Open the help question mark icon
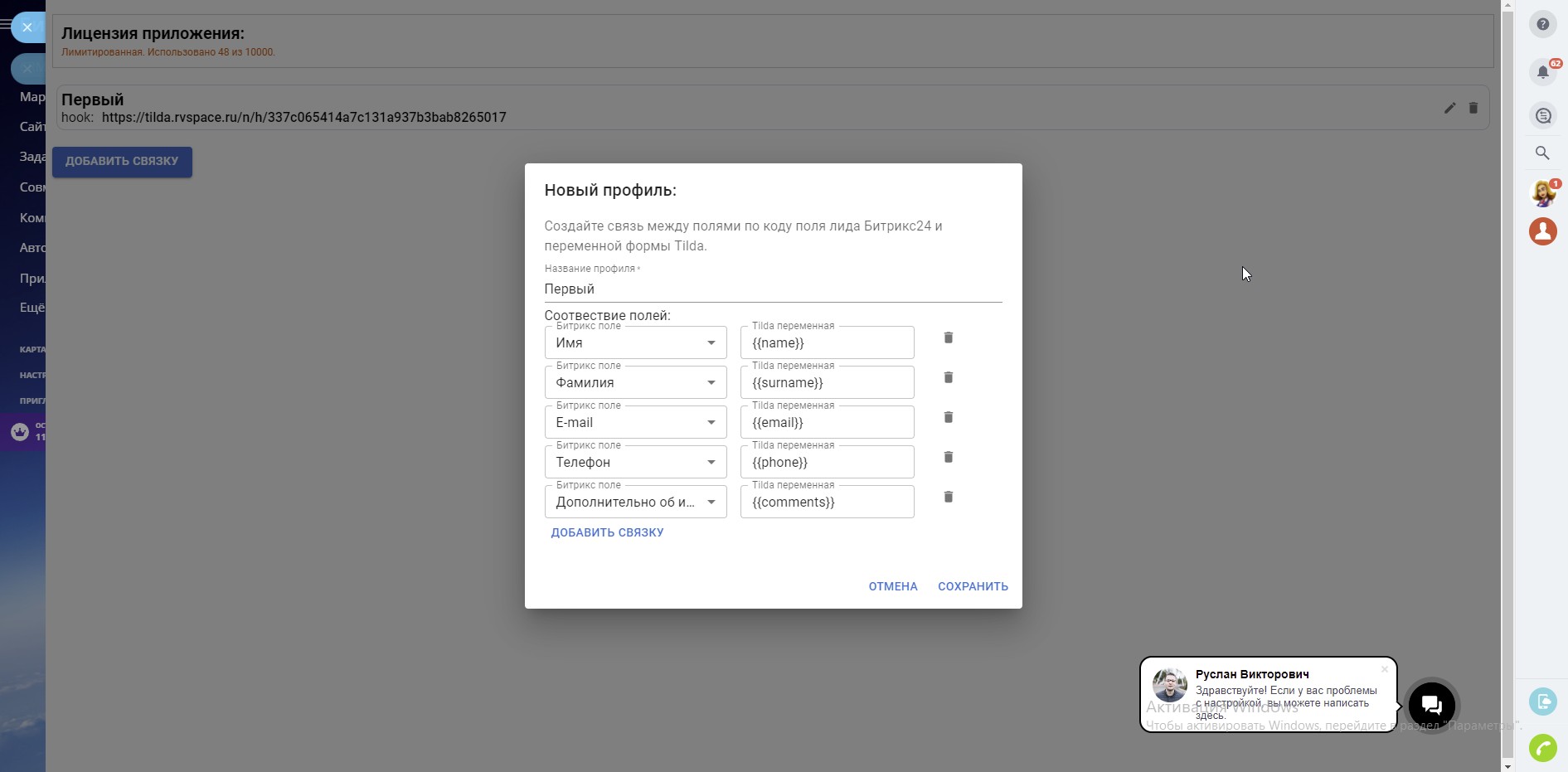This screenshot has width=1568, height=772. pyautogui.click(x=1542, y=24)
